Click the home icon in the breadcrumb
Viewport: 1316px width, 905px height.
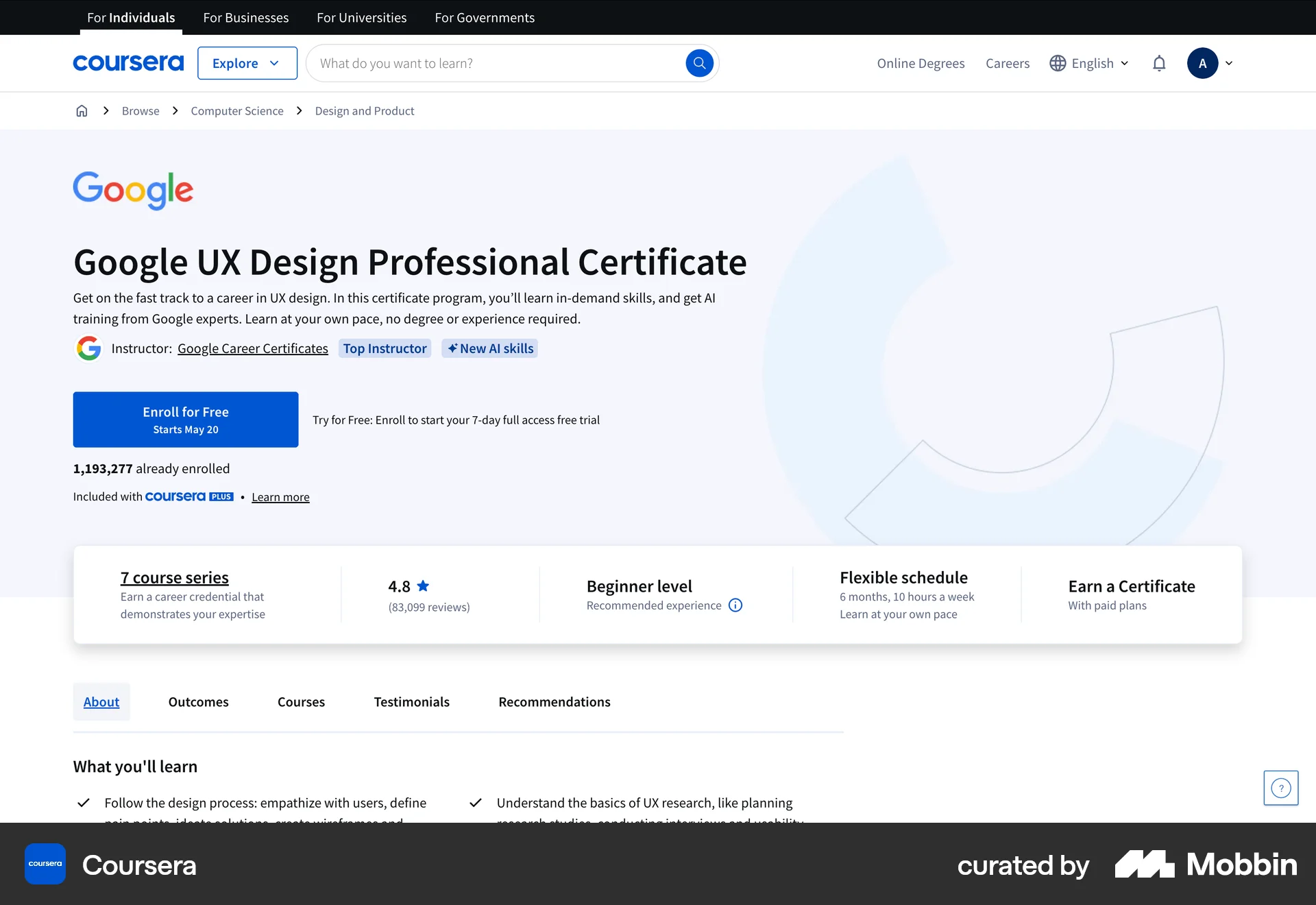click(82, 110)
